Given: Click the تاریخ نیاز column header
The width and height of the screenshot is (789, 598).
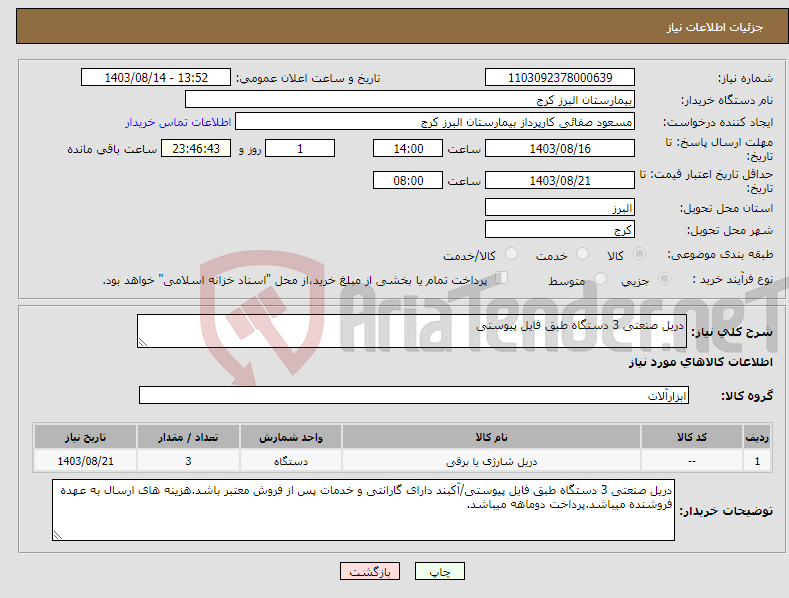Looking at the screenshot, I should pyautogui.click(x=86, y=437).
